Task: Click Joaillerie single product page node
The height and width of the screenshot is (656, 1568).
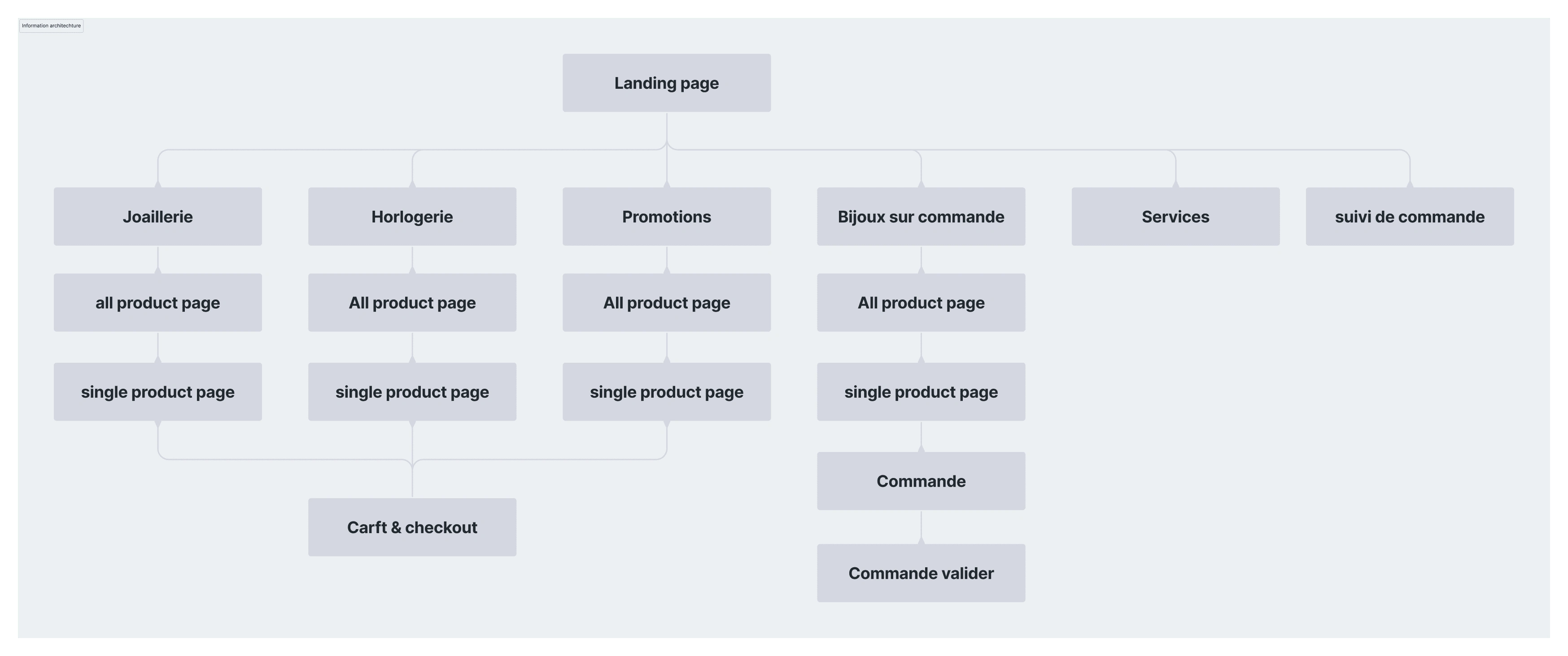Action: click(156, 391)
